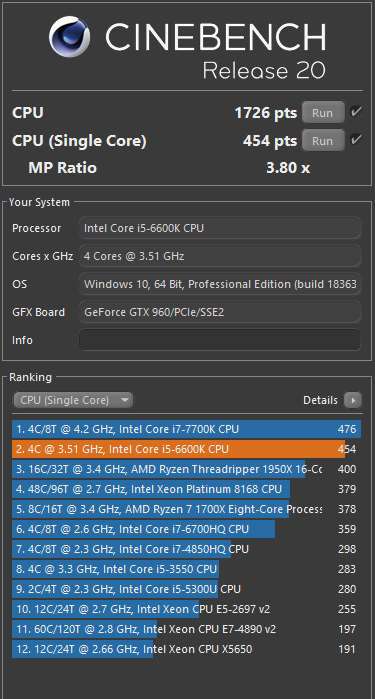Select ranking row Intel Xeon Platinum 8168

point(186,489)
